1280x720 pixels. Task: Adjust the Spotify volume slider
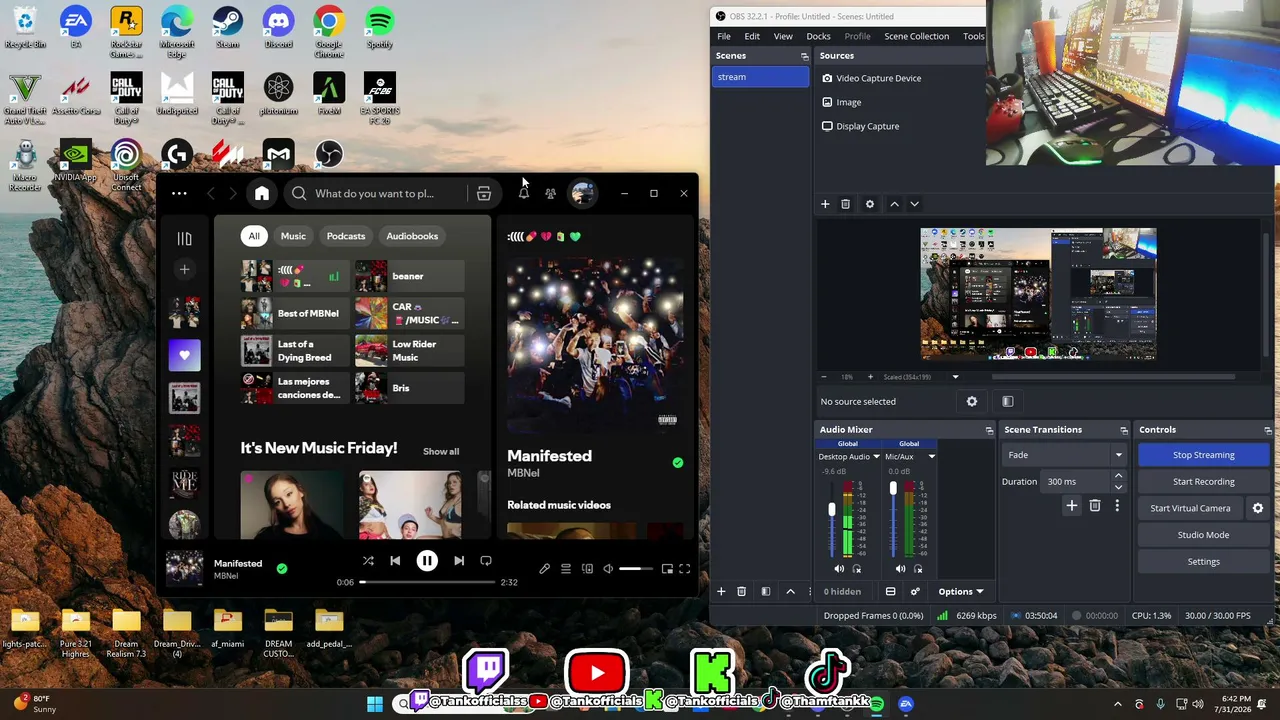pyautogui.click(x=636, y=569)
